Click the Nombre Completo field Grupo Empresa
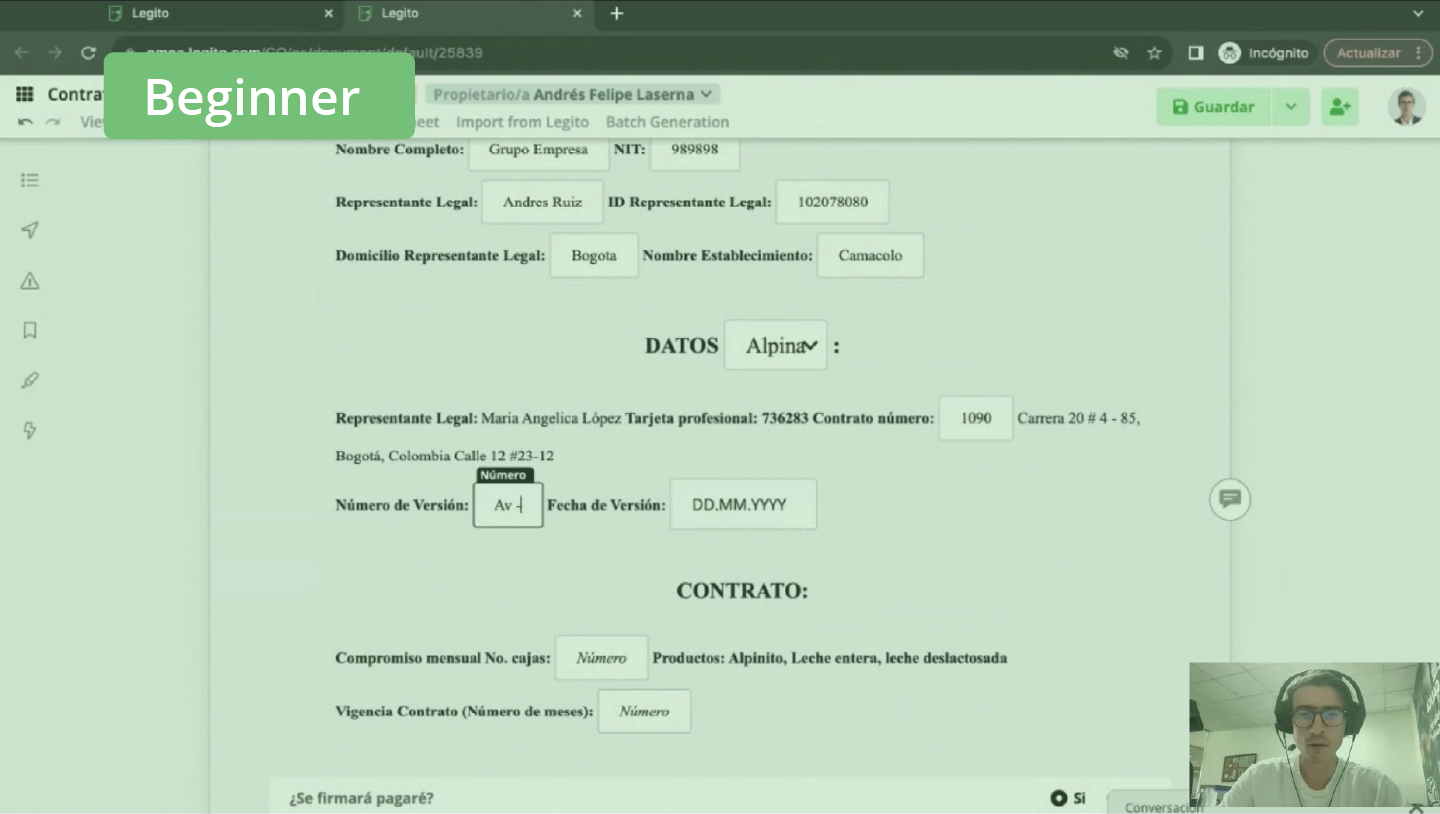The image size is (1440, 814). tap(539, 150)
